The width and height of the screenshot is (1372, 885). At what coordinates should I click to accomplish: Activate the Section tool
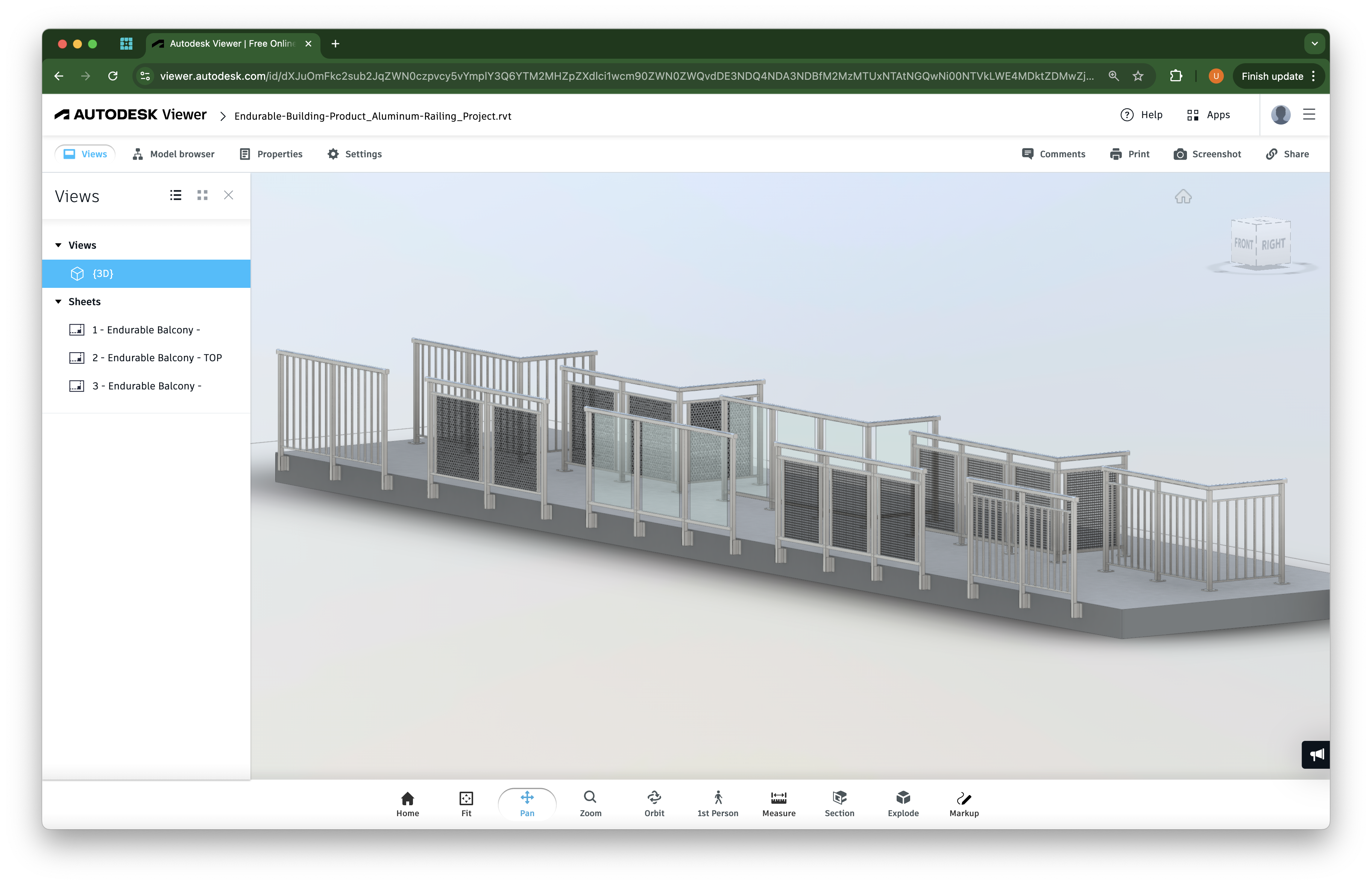click(x=839, y=803)
